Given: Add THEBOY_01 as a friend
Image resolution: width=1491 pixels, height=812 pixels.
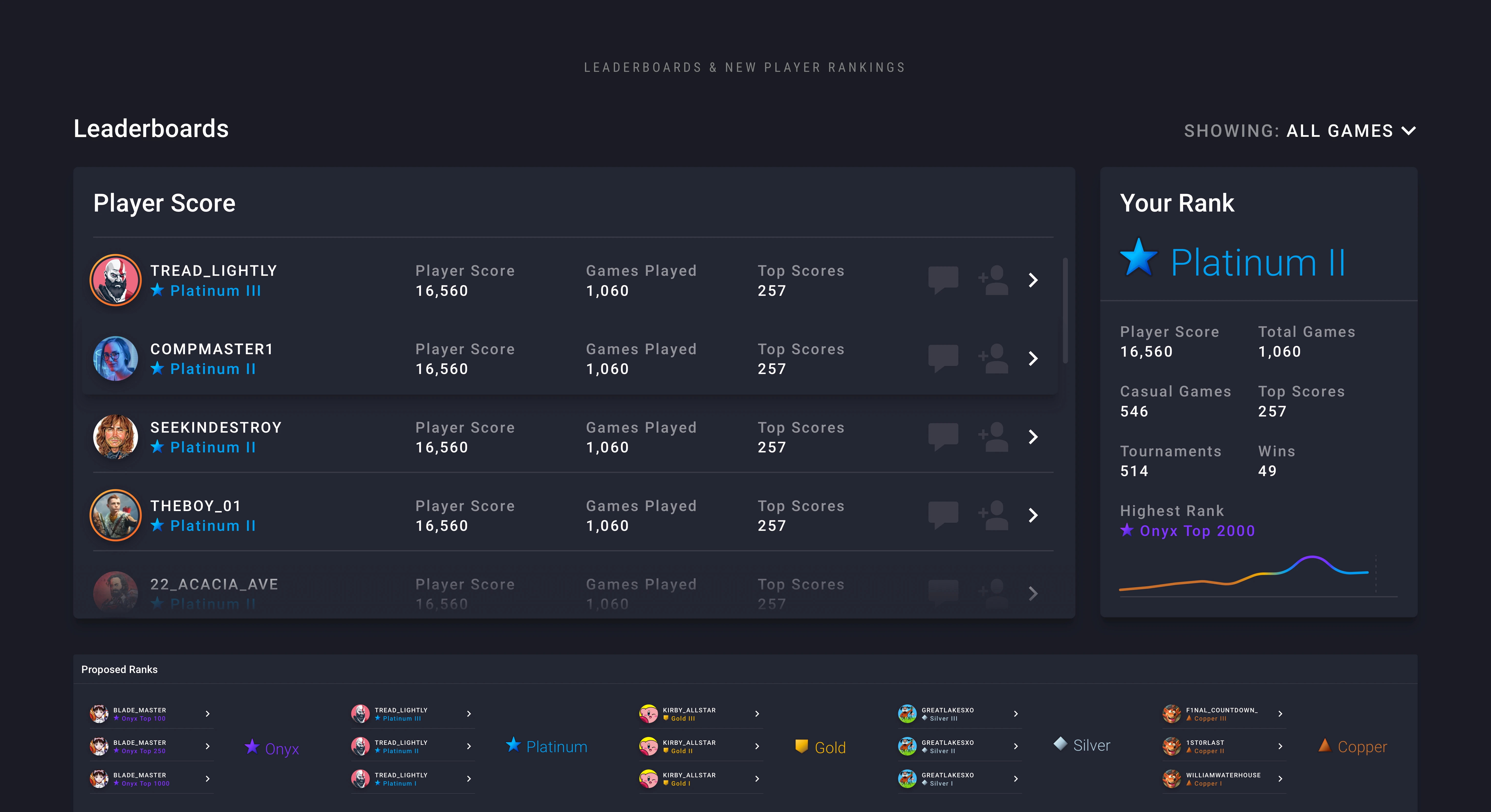Looking at the screenshot, I should coord(993,515).
